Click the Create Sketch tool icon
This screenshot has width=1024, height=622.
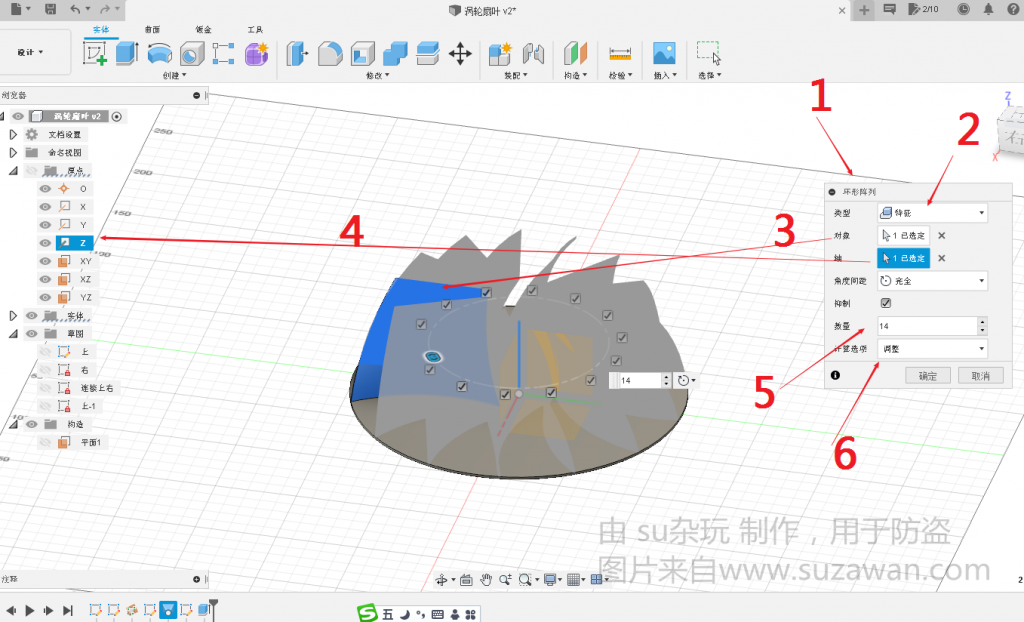[x=95, y=53]
